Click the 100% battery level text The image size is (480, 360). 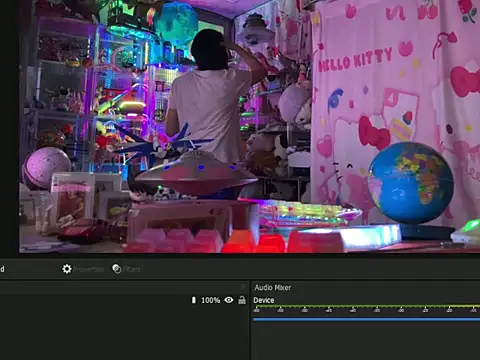(211, 300)
